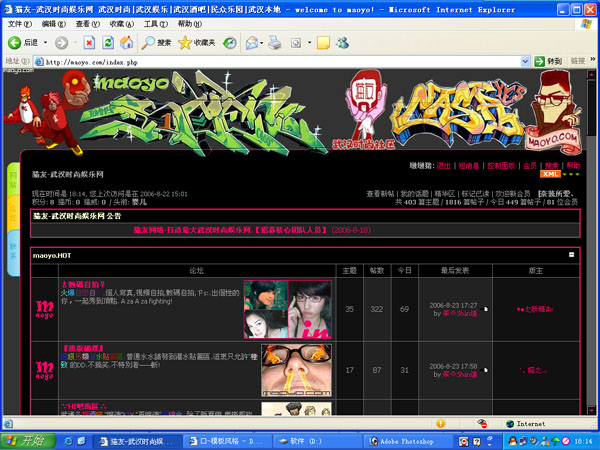Click the green side tab on left edge
Image resolution: width=600 pixels, height=450 pixels.
pos(13,179)
